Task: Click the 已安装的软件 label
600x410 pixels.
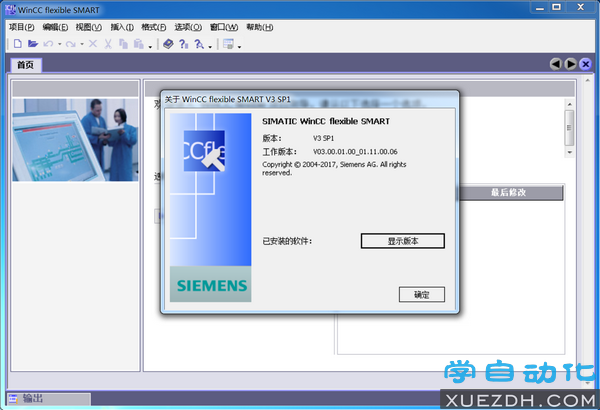Action: 287,241
